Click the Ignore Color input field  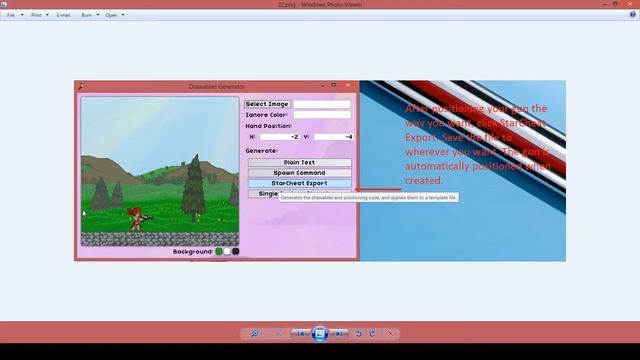pos(322,115)
